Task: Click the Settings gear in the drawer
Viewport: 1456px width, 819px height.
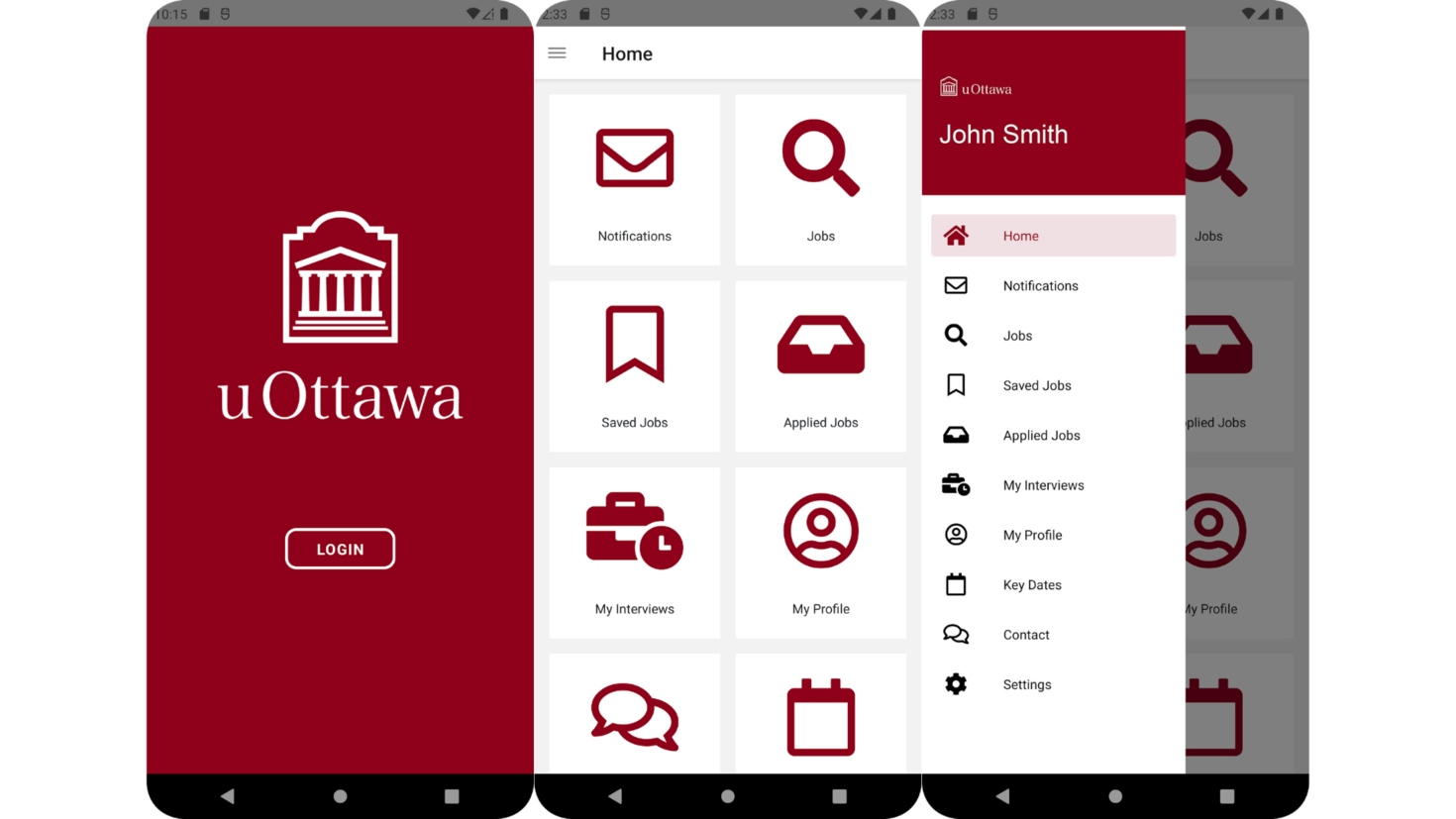Action: pyautogui.click(x=956, y=683)
